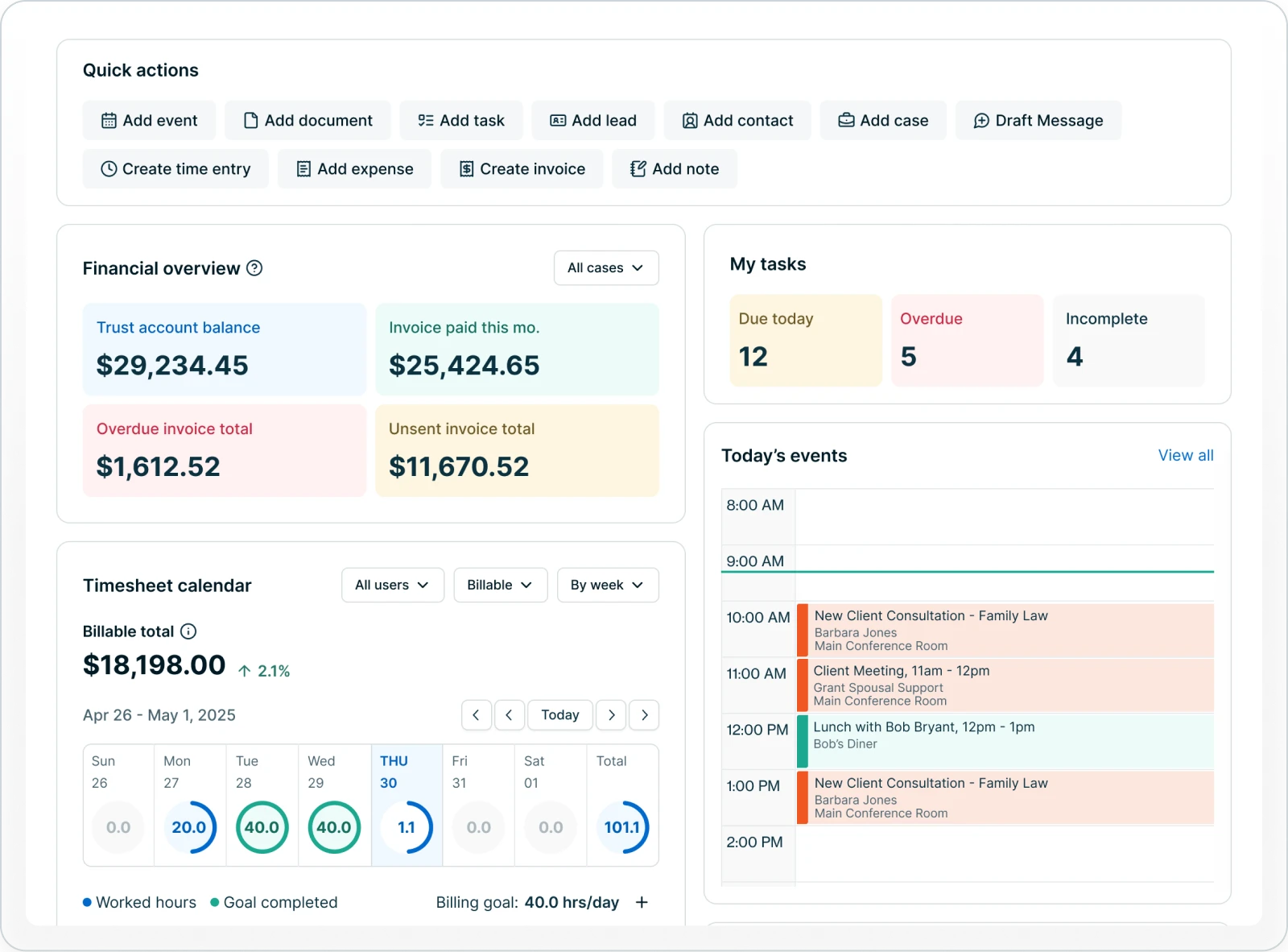Click the Create invoice icon

click(467, 168)
